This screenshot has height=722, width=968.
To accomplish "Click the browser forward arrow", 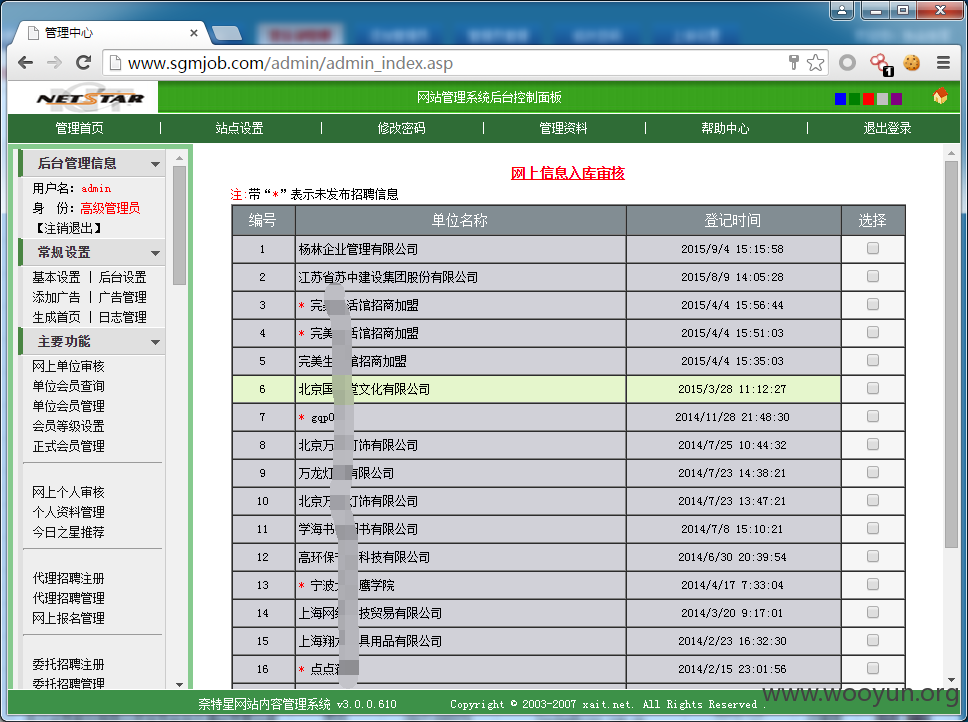I will click(54, 62).
